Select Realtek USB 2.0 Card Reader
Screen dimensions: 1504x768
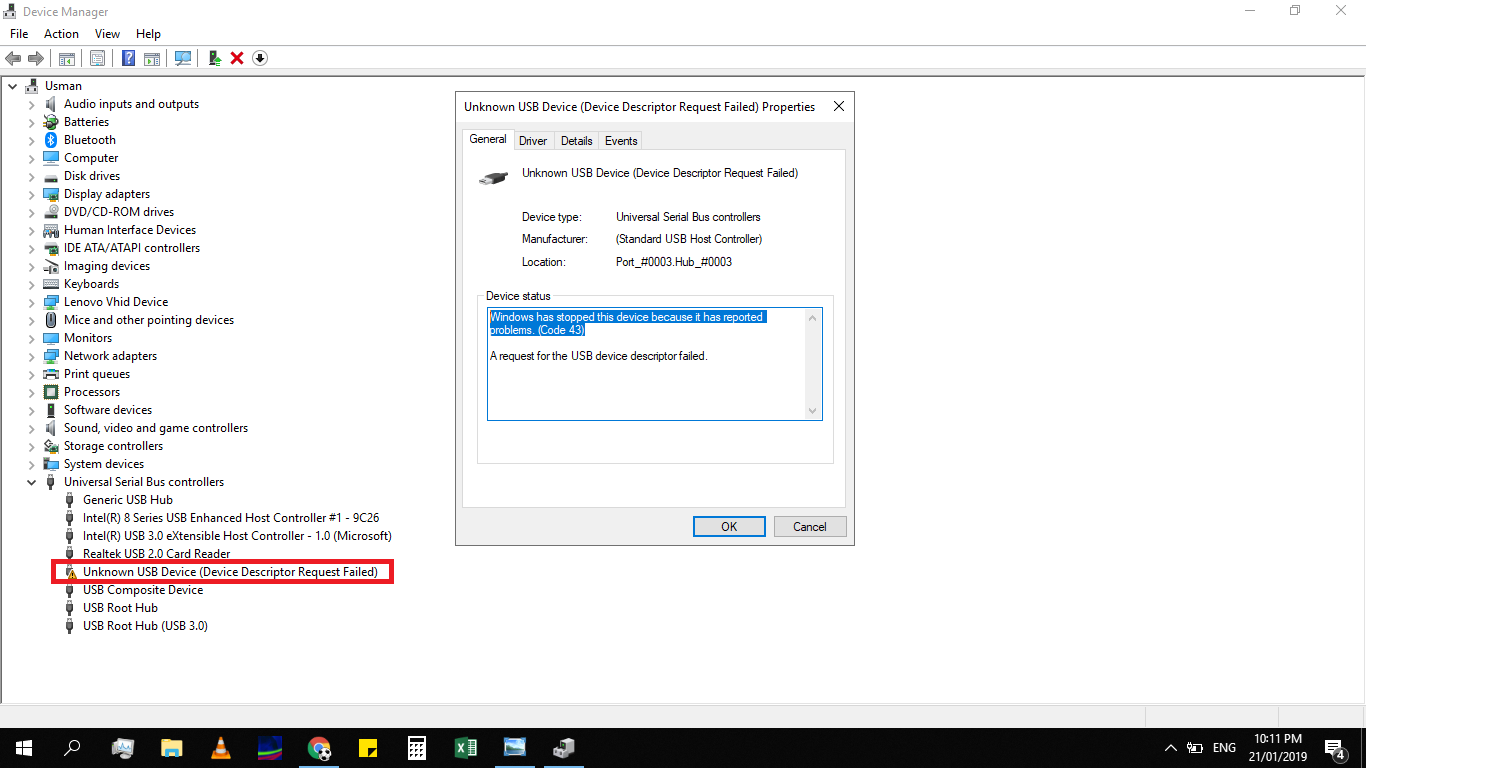tap(156, 554)
